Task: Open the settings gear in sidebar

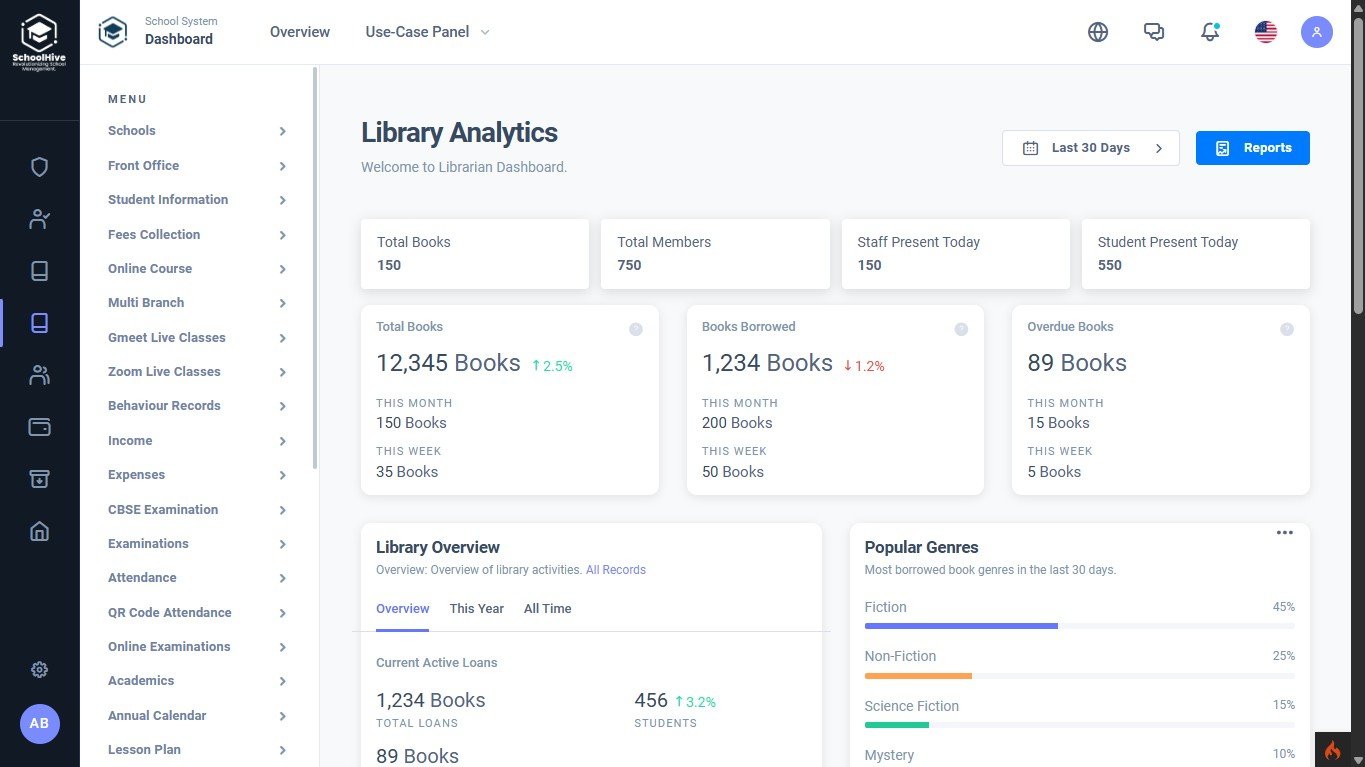Action: pyautogui.click(x=39, y=669)
